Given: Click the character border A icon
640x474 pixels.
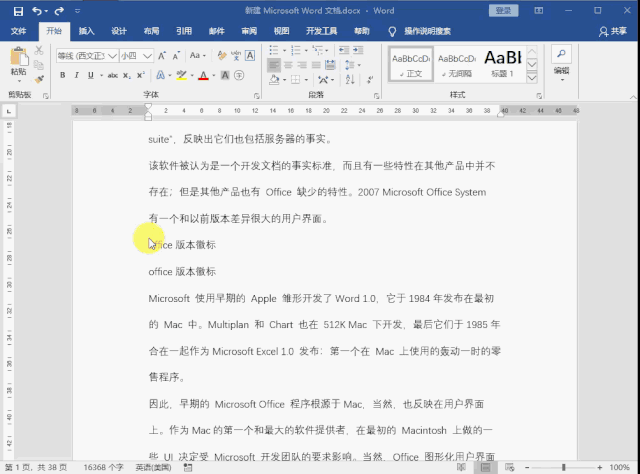Looking at the screenshot, I should coord(250,56).
